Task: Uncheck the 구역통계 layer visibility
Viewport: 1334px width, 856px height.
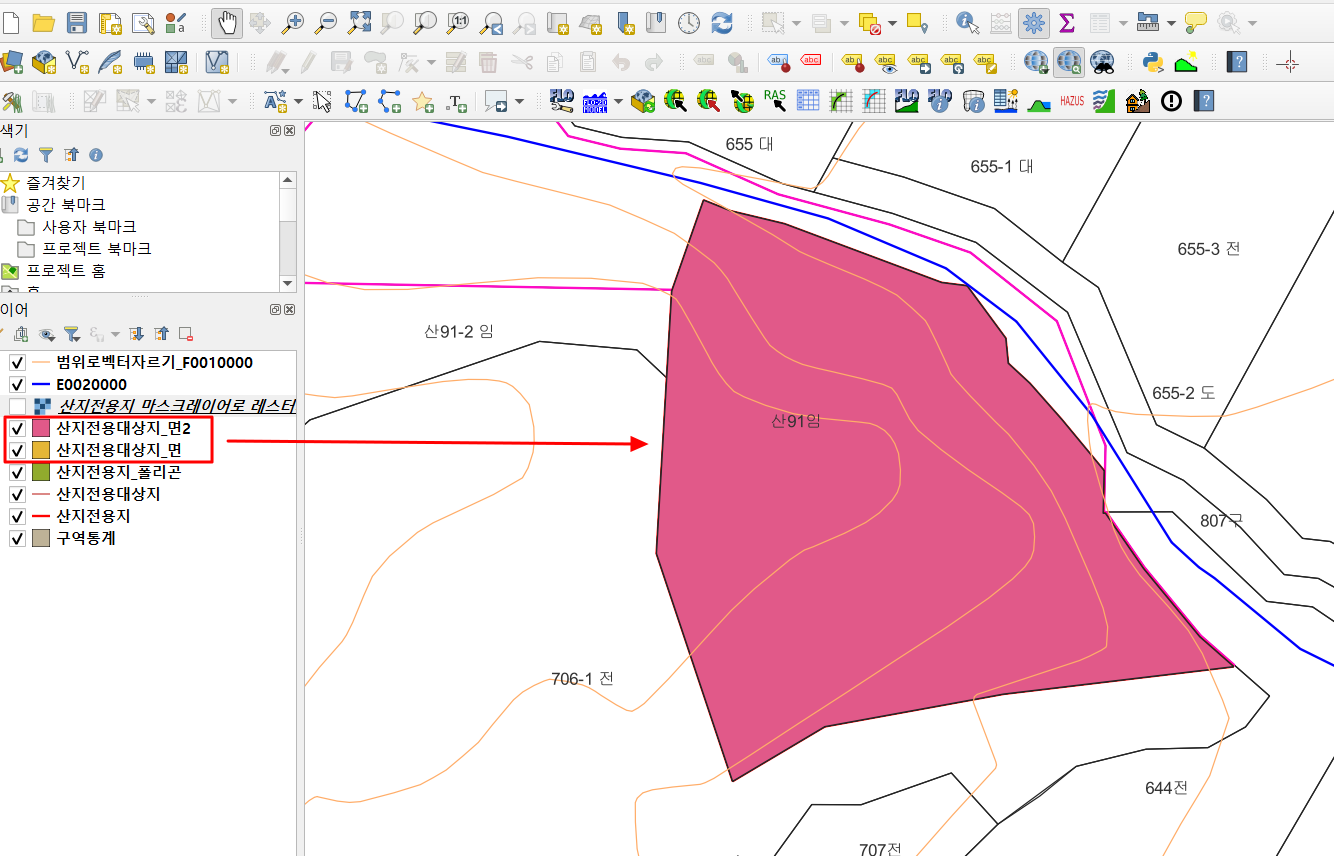Action: coord(17,538)
